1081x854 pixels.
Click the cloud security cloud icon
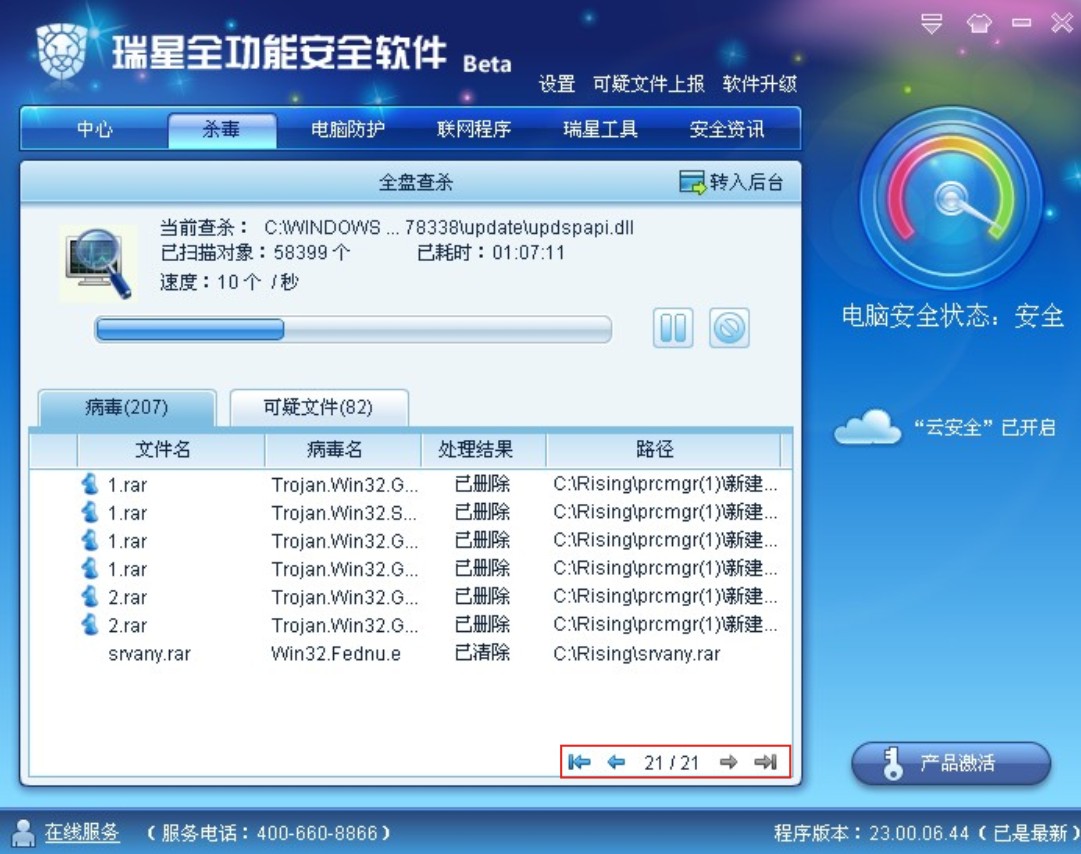[867, 427]
